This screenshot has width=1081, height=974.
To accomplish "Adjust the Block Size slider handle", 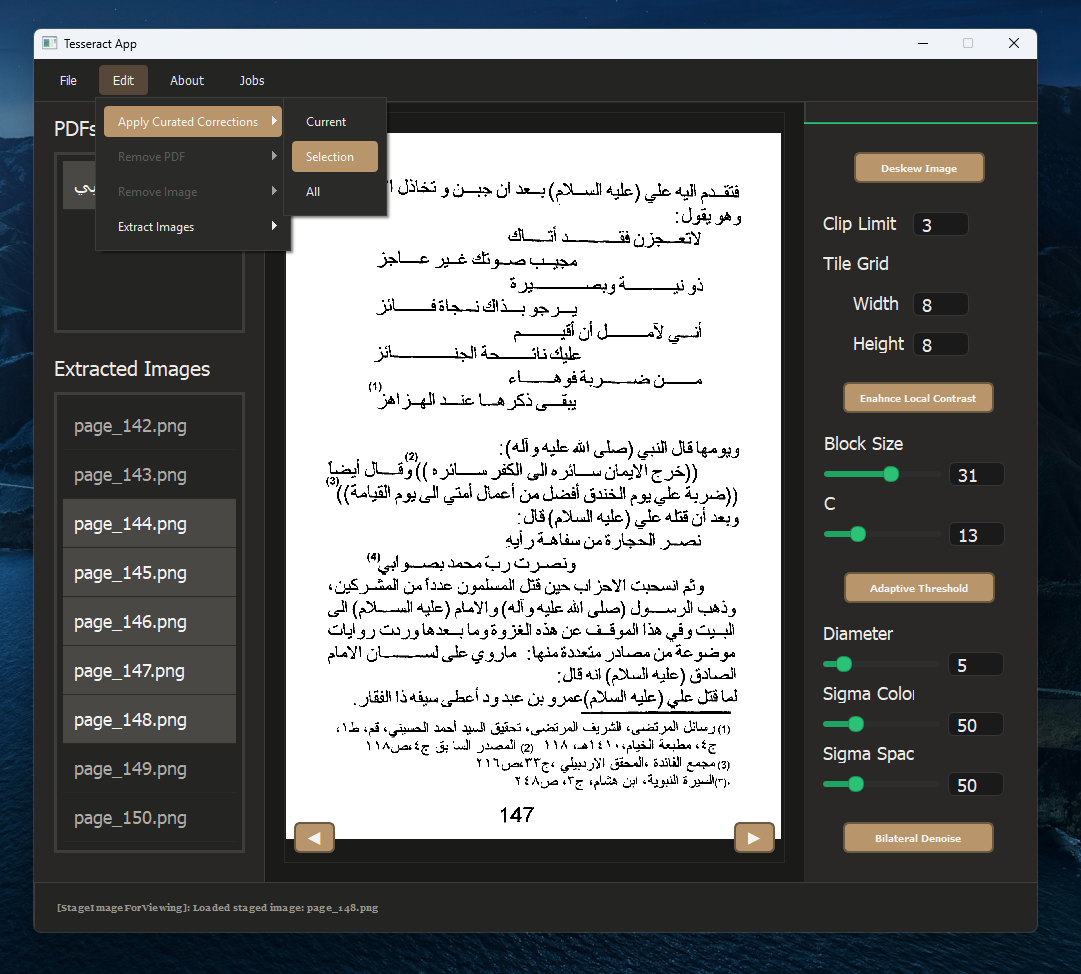I will coord(891,474).
